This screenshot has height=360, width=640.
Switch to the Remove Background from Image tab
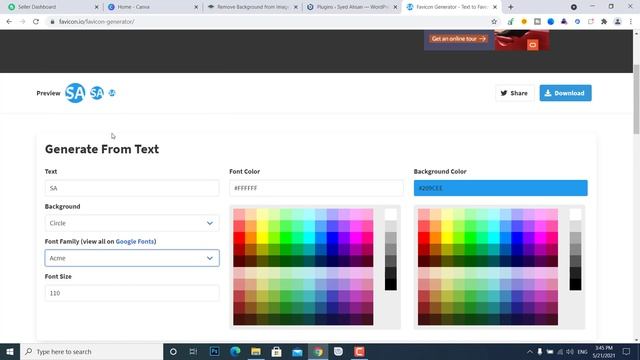pyautogui.click(x=252, y=7)
